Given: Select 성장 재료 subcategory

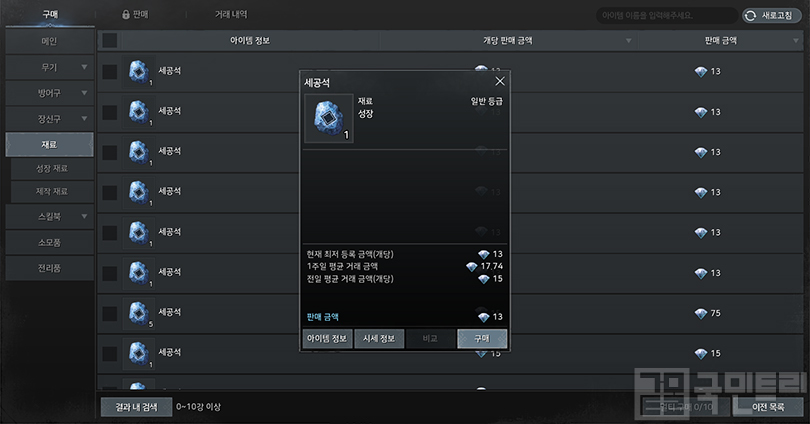Looking at the screenshot, I should coord(52,168).
